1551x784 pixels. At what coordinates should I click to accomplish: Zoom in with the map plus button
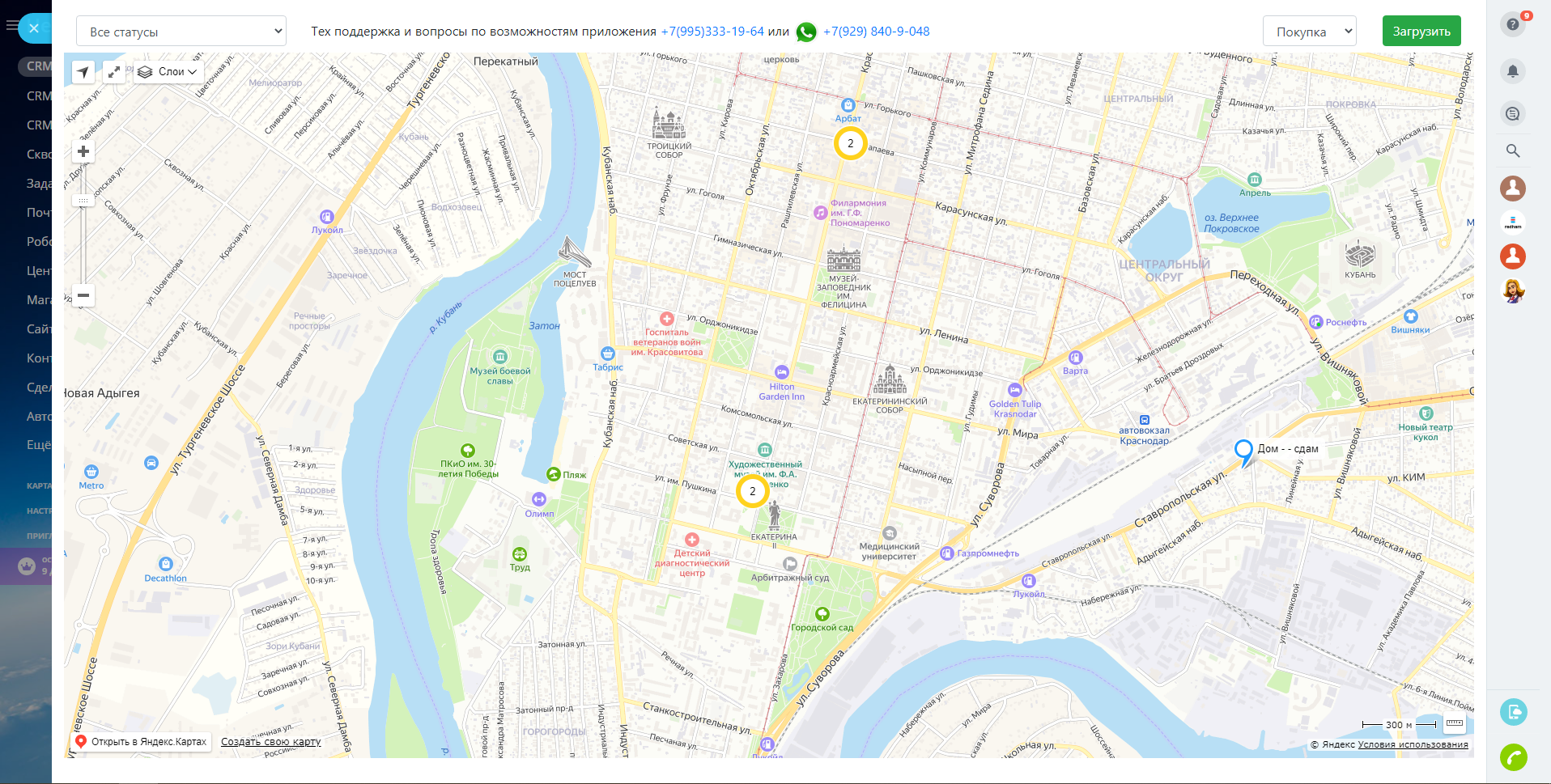(x=83, y=151)
